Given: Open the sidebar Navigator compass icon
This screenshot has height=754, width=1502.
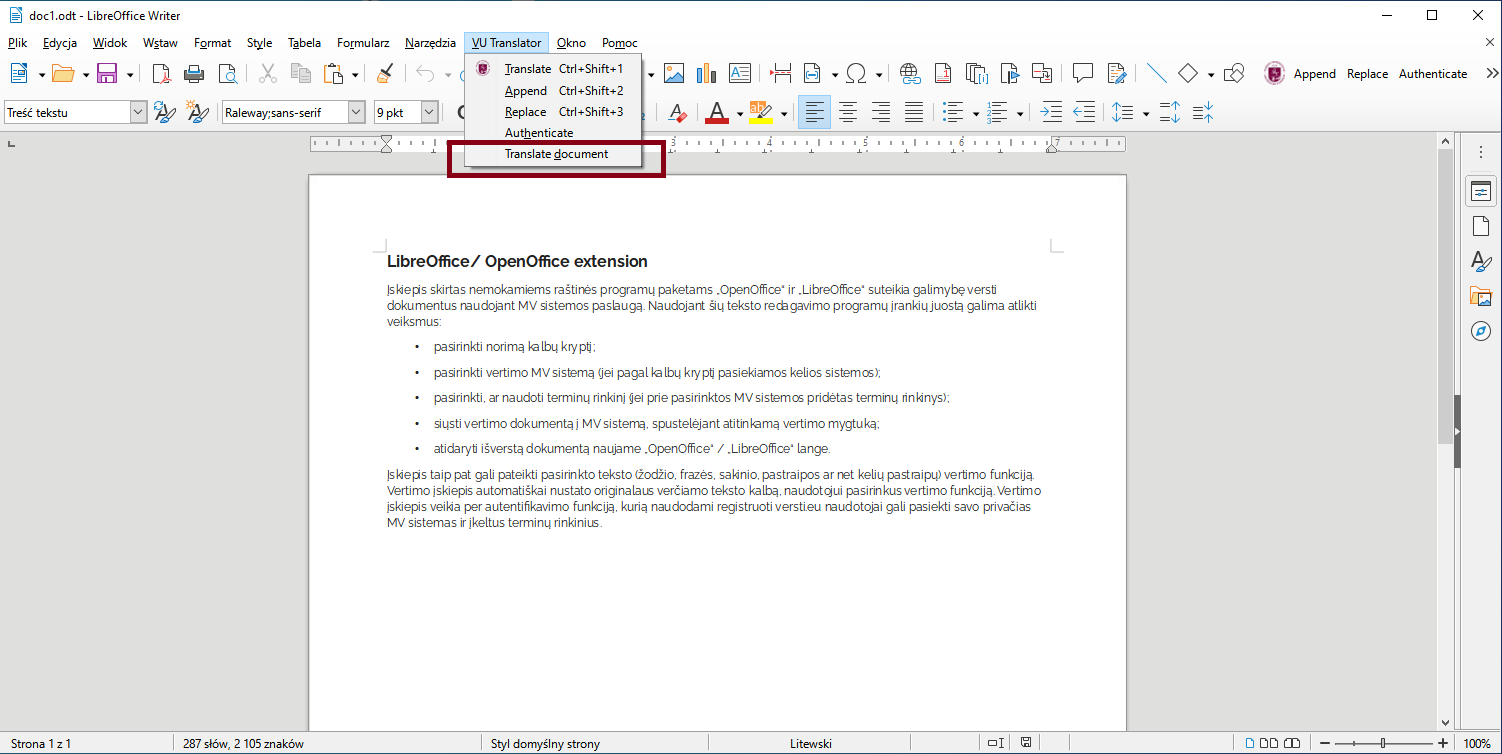Looking at the screenshot, I should (x=1481, y=331).
